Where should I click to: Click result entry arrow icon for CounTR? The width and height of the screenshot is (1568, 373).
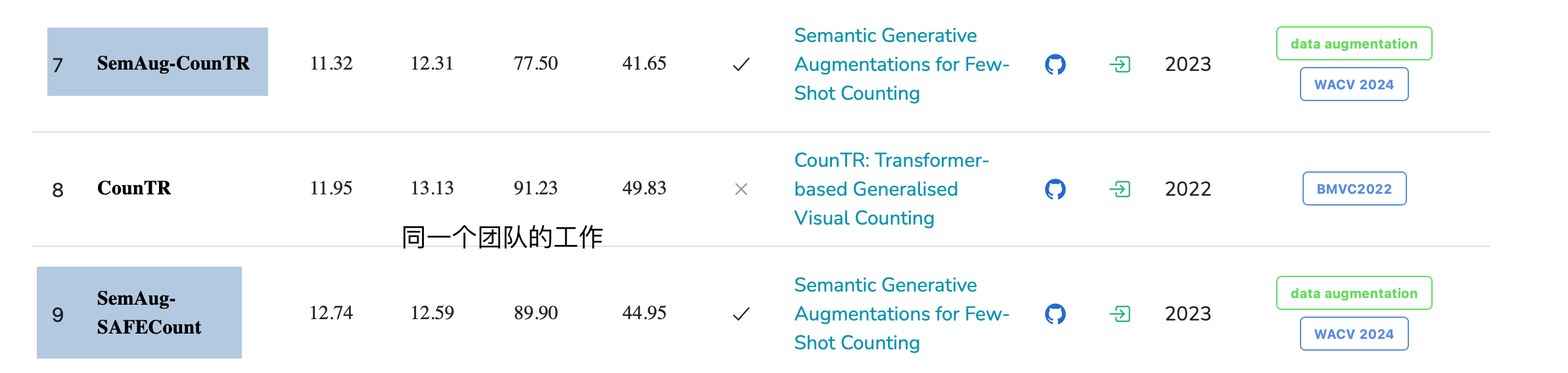pyautogui.click(x=1120, y=189)
